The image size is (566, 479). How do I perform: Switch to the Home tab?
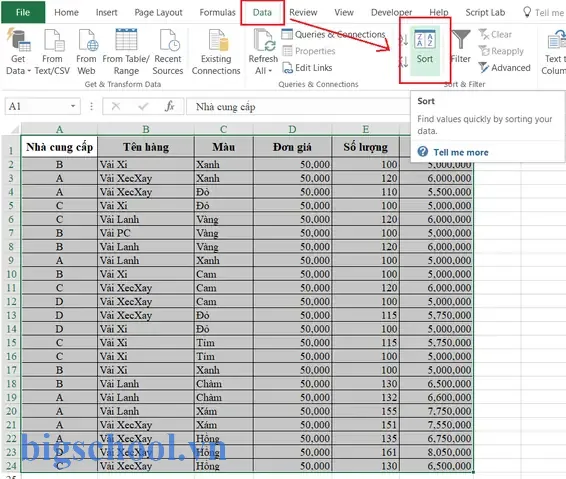(66, 12)
